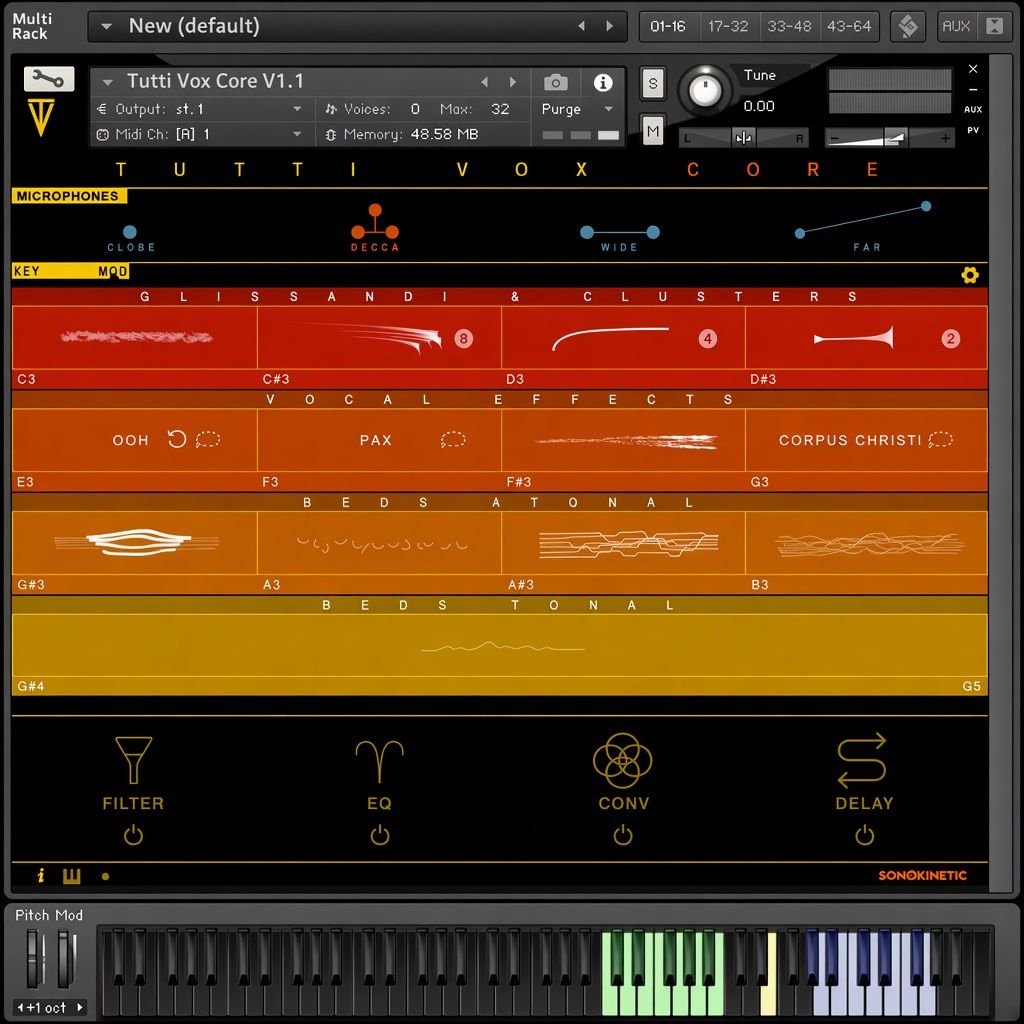Adjust the Tune knob
This screenshot has height=1024, width=1024.
point(705,91)
